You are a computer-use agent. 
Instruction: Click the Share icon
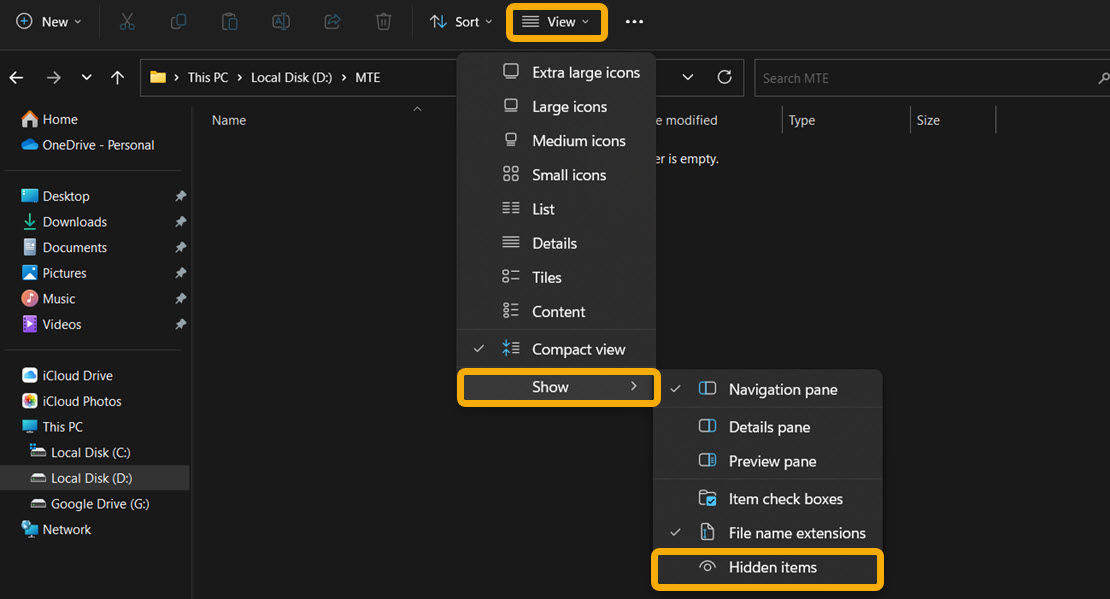(332, 21)
